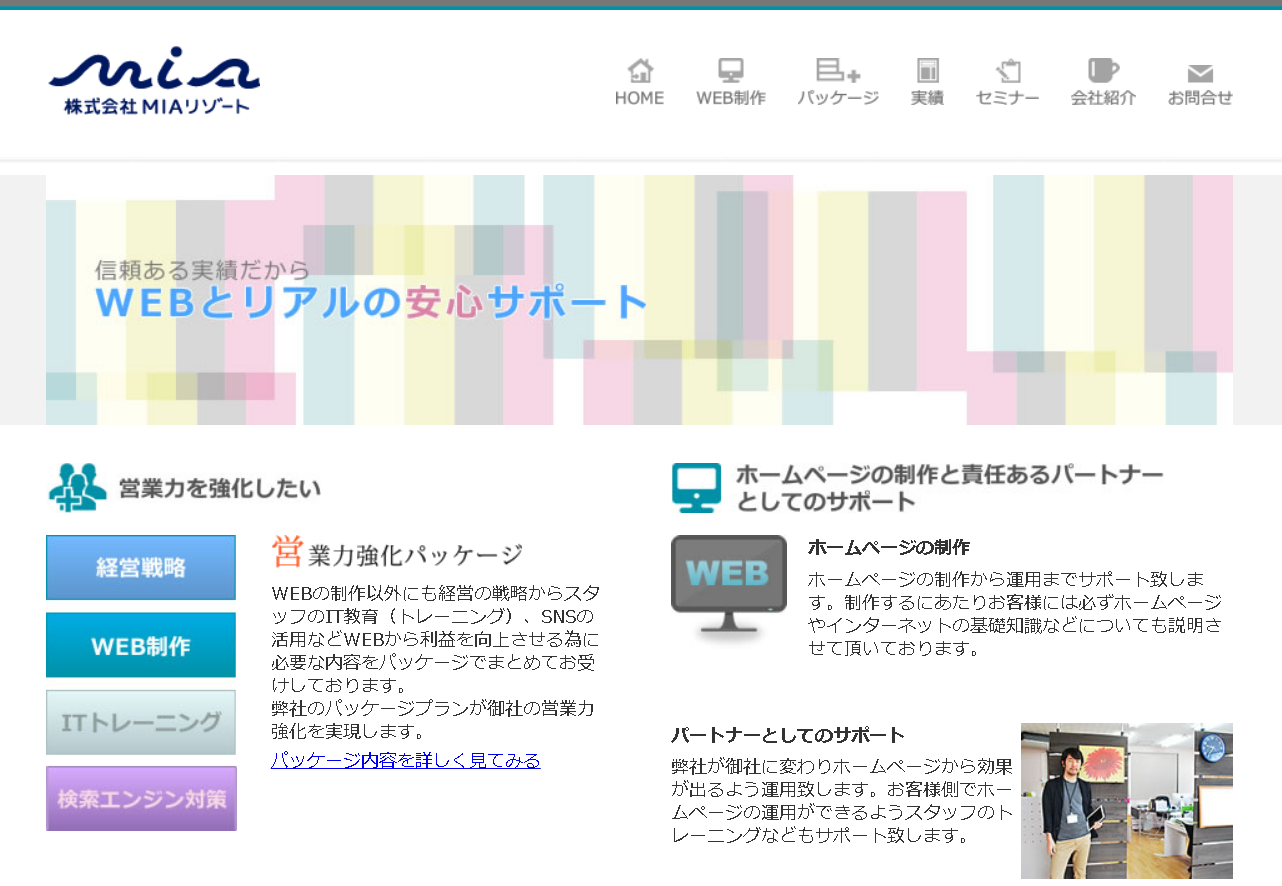This screenshot has height=886, width=1282.
Task: Follow the パッケージ内容を詳しく見てみる link
Action: [405, 760]
